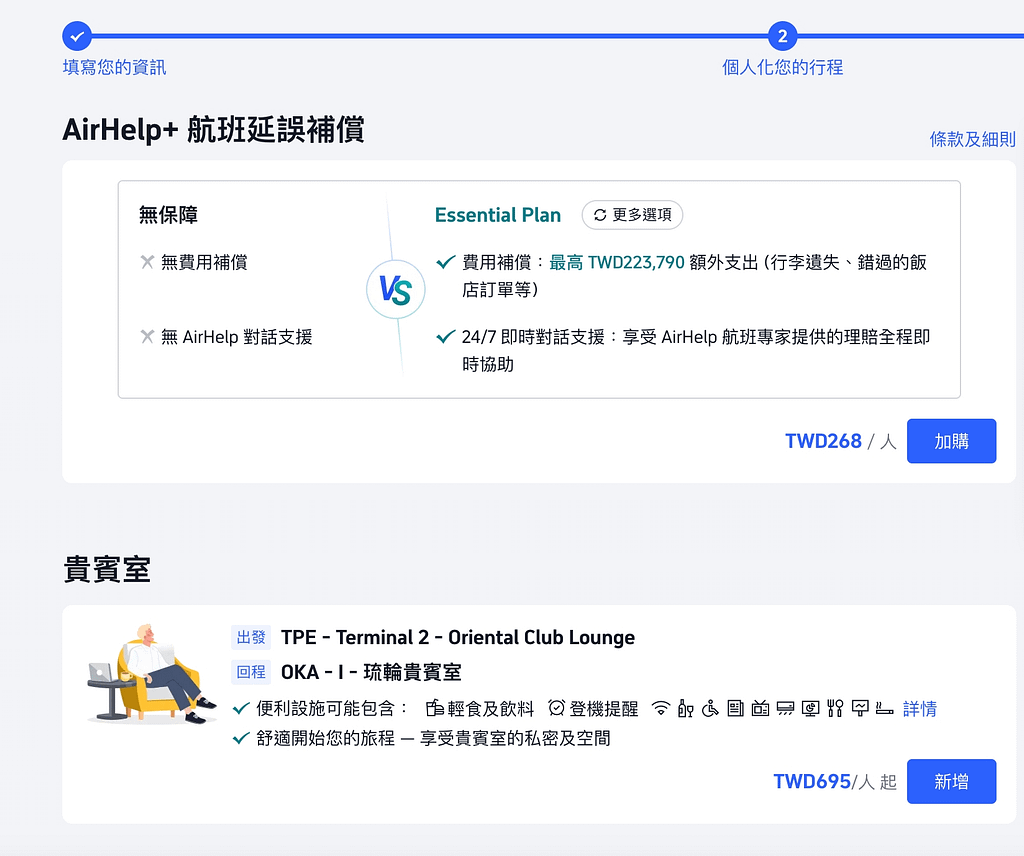Viewport: 1024px width, 856px height.
Task: Click the newspaper amenity icon
Action: (735, 708)
